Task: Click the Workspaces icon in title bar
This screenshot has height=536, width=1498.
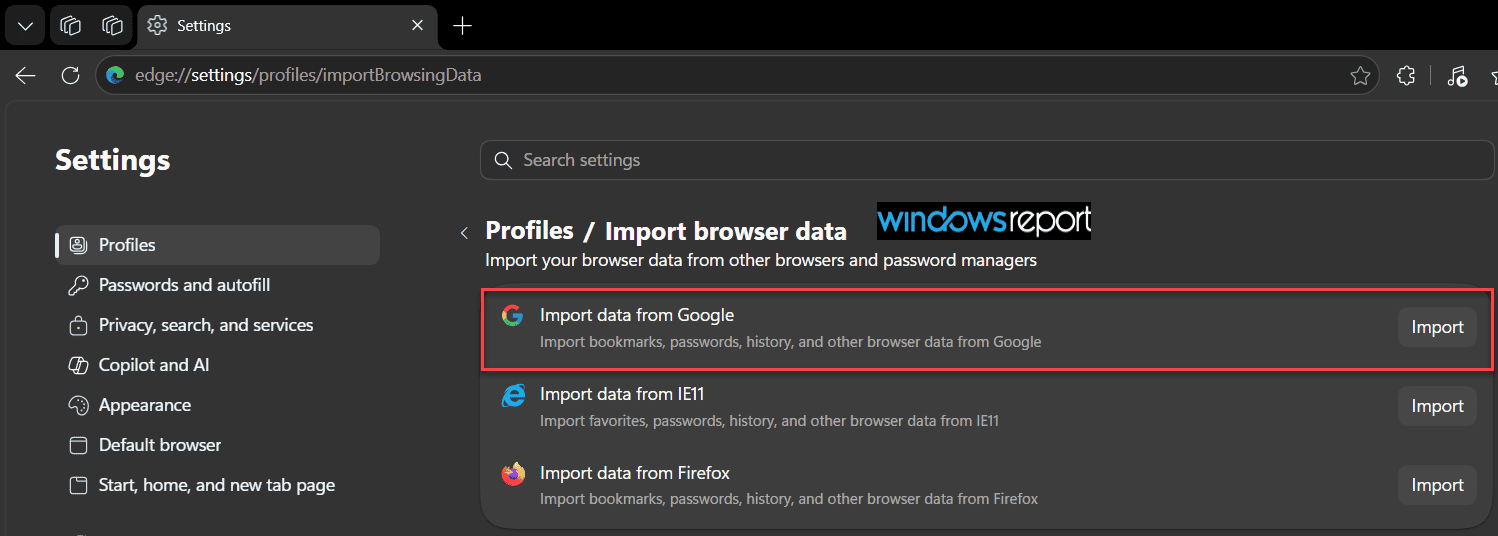Action: coord(70,26)
